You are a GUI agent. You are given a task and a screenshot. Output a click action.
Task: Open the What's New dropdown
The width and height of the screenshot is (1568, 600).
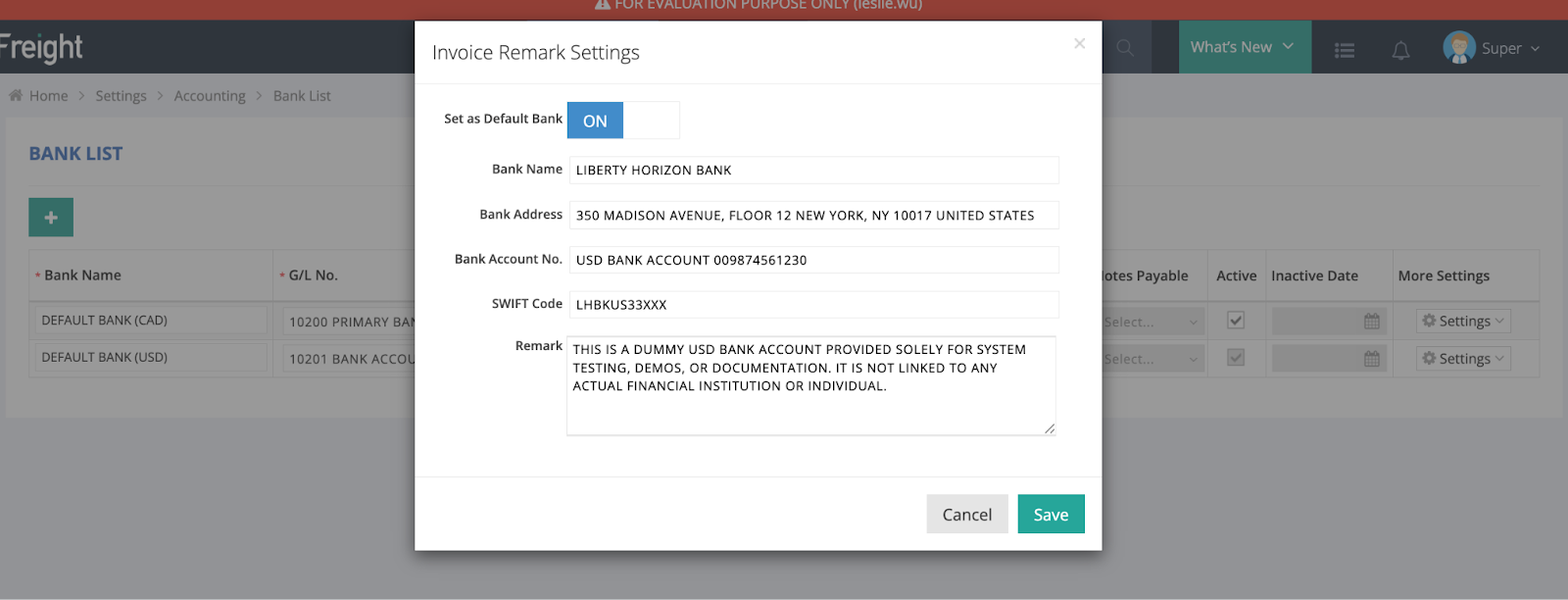[1243, 47]
